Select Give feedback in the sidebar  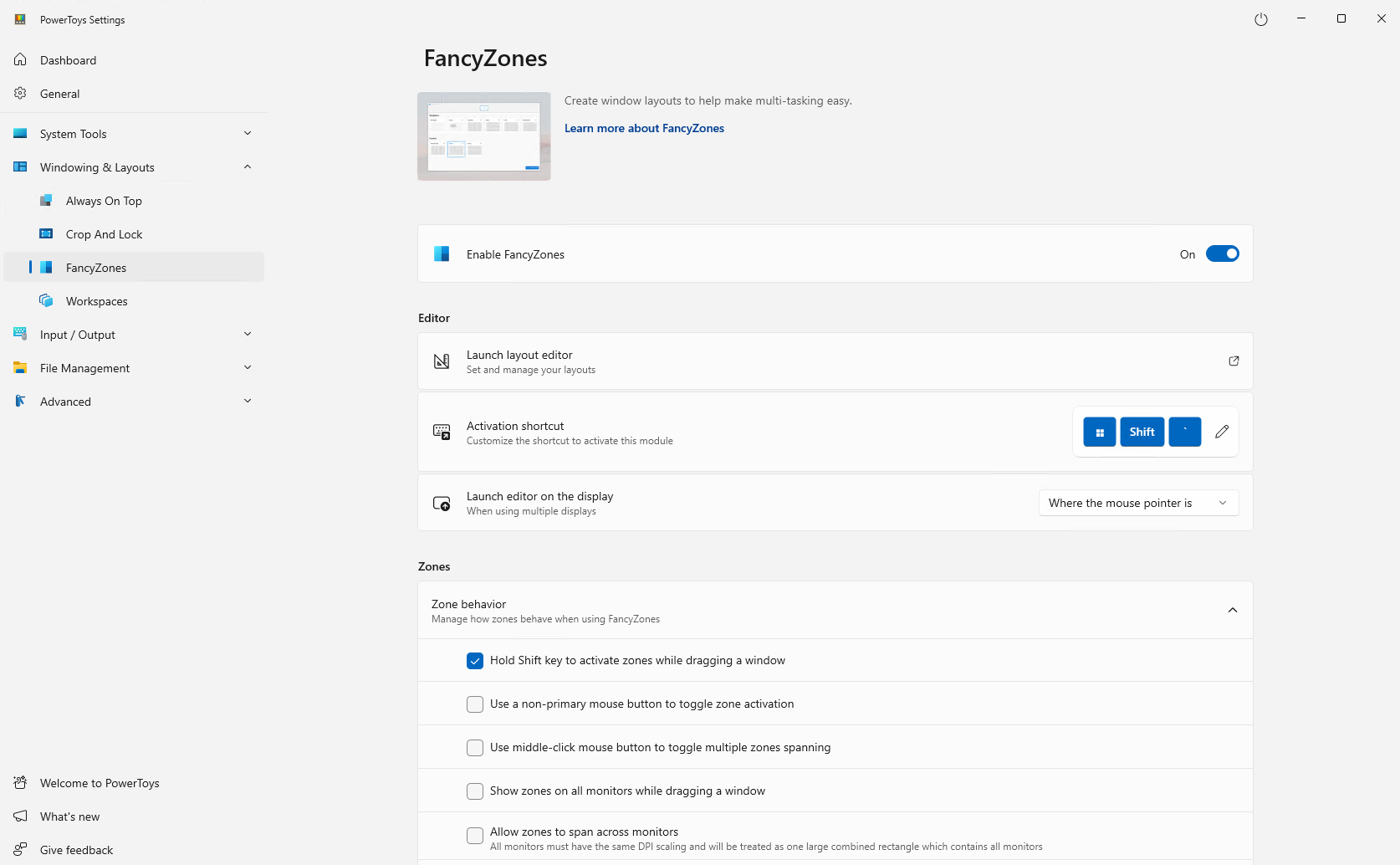[x=76, y=850]
